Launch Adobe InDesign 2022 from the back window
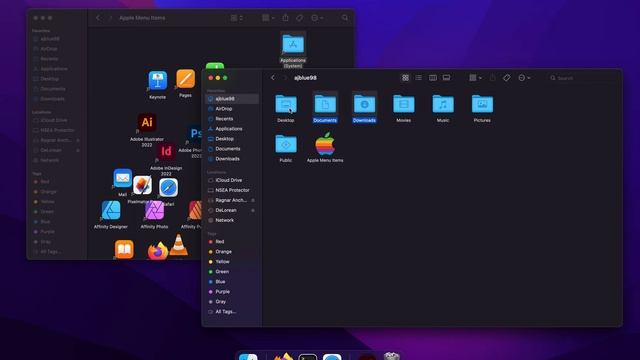The image size is (640, 360). click(x=166, y=151)
